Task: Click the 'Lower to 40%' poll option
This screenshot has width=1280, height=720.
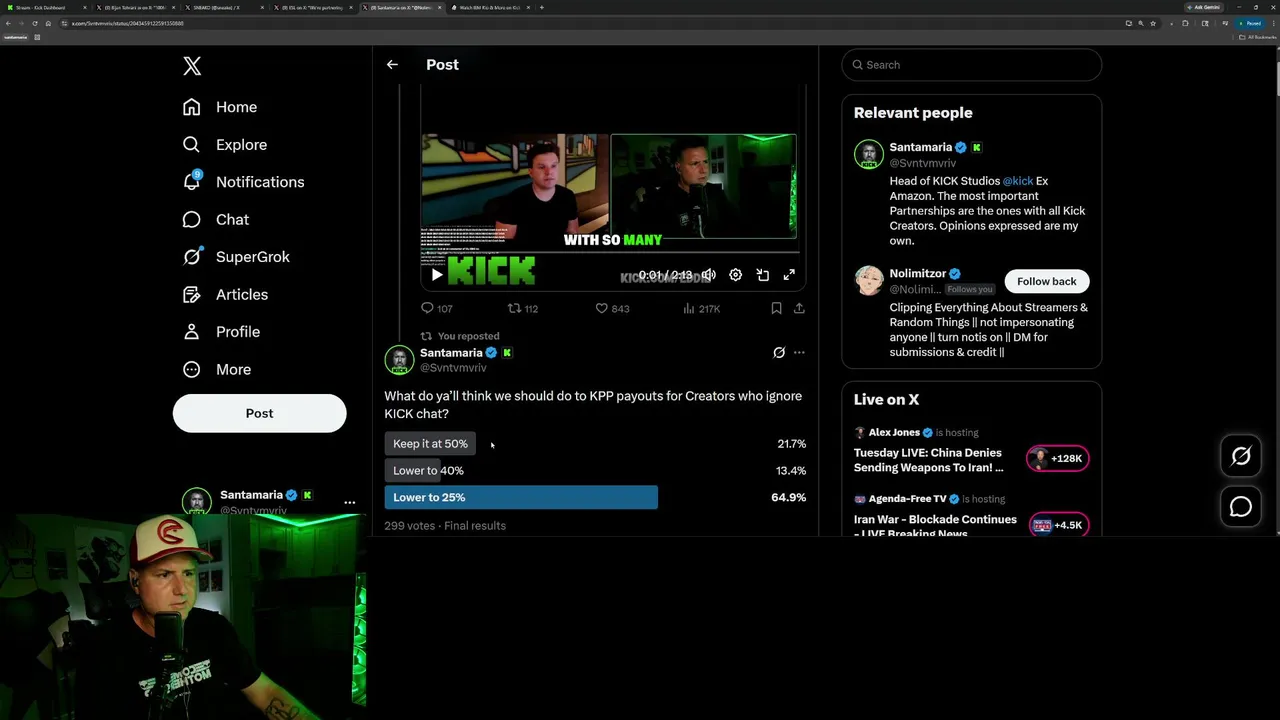Action: (x=428, y=470)
